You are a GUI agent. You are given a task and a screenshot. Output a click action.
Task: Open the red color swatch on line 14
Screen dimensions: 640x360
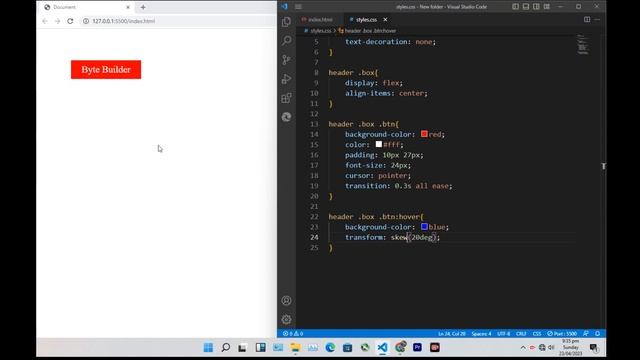coord(424,134)
